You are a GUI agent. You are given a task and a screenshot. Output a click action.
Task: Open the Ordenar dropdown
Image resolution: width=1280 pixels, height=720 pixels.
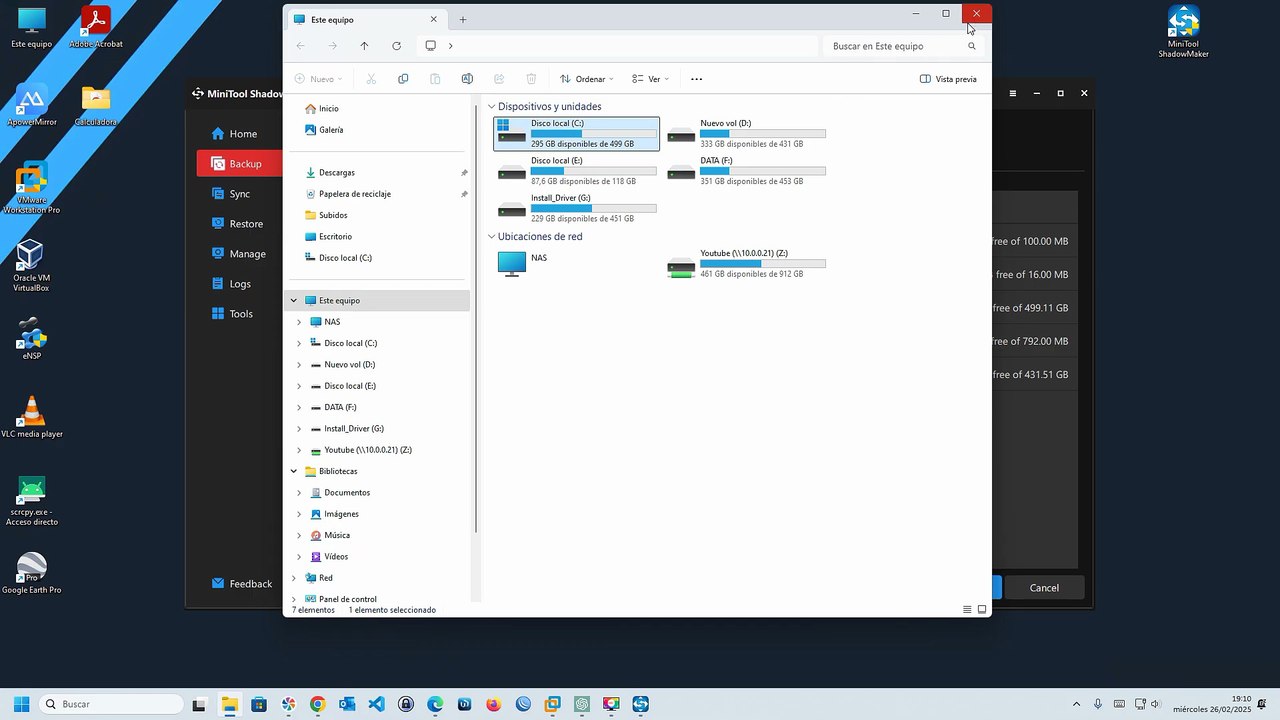[x=587, y=79]
